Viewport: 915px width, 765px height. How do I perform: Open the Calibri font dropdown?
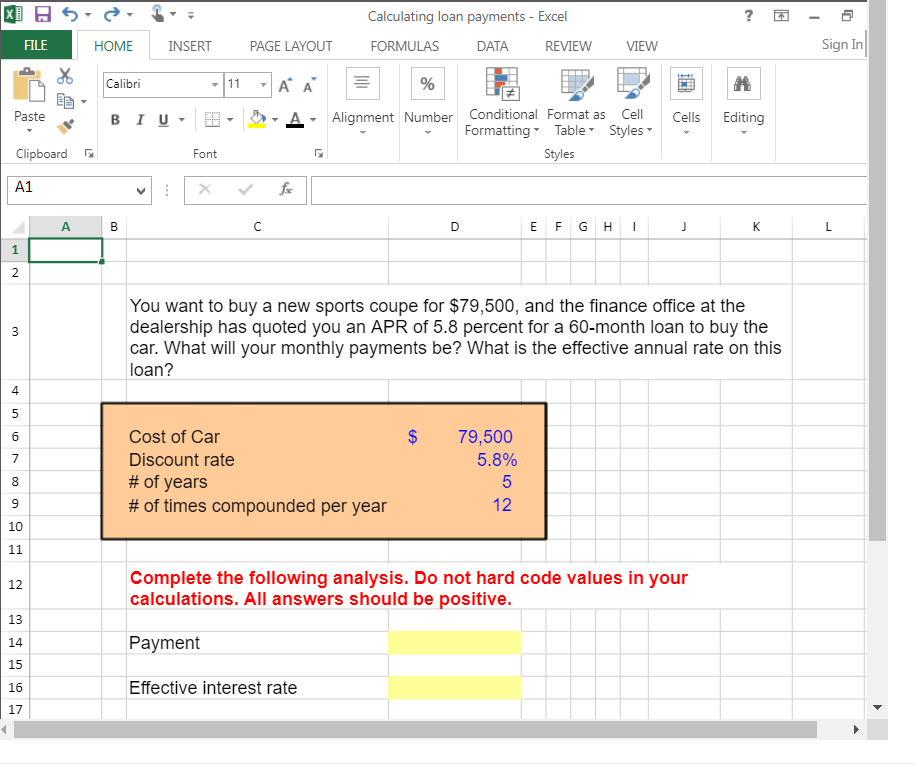[x=214, y=85]
